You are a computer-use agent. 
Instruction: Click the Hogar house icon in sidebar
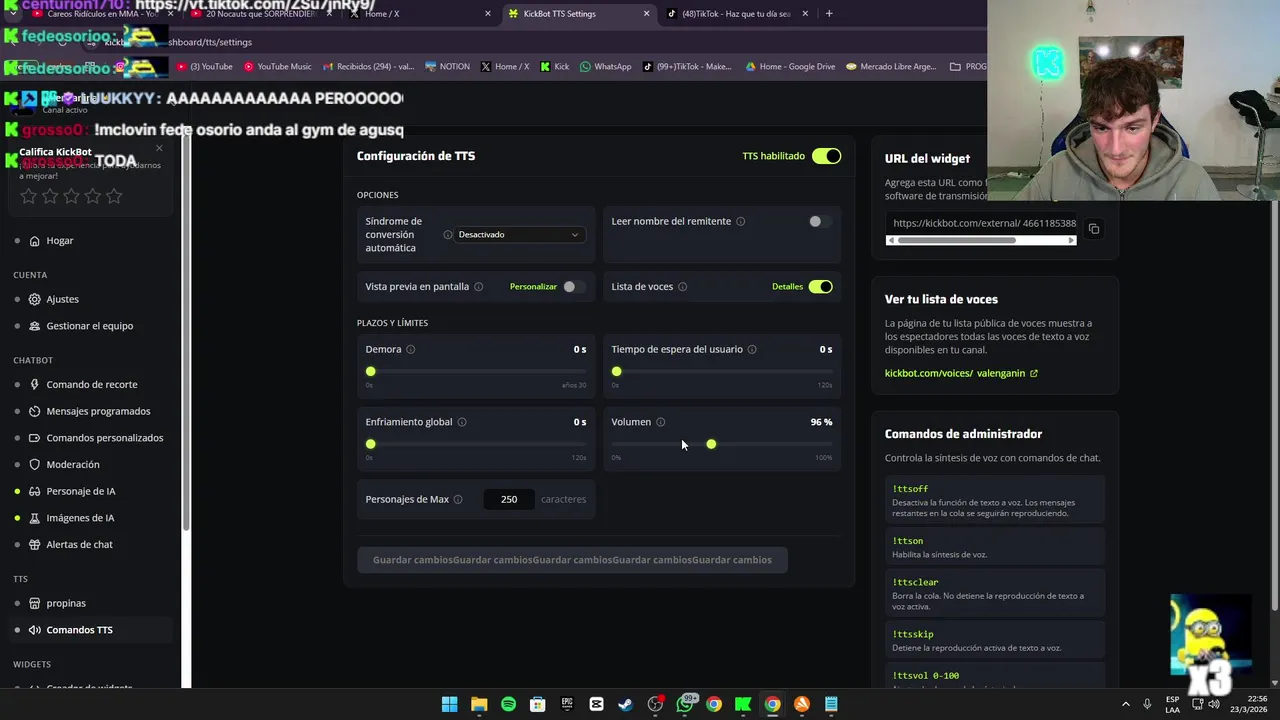click(35, 241)
